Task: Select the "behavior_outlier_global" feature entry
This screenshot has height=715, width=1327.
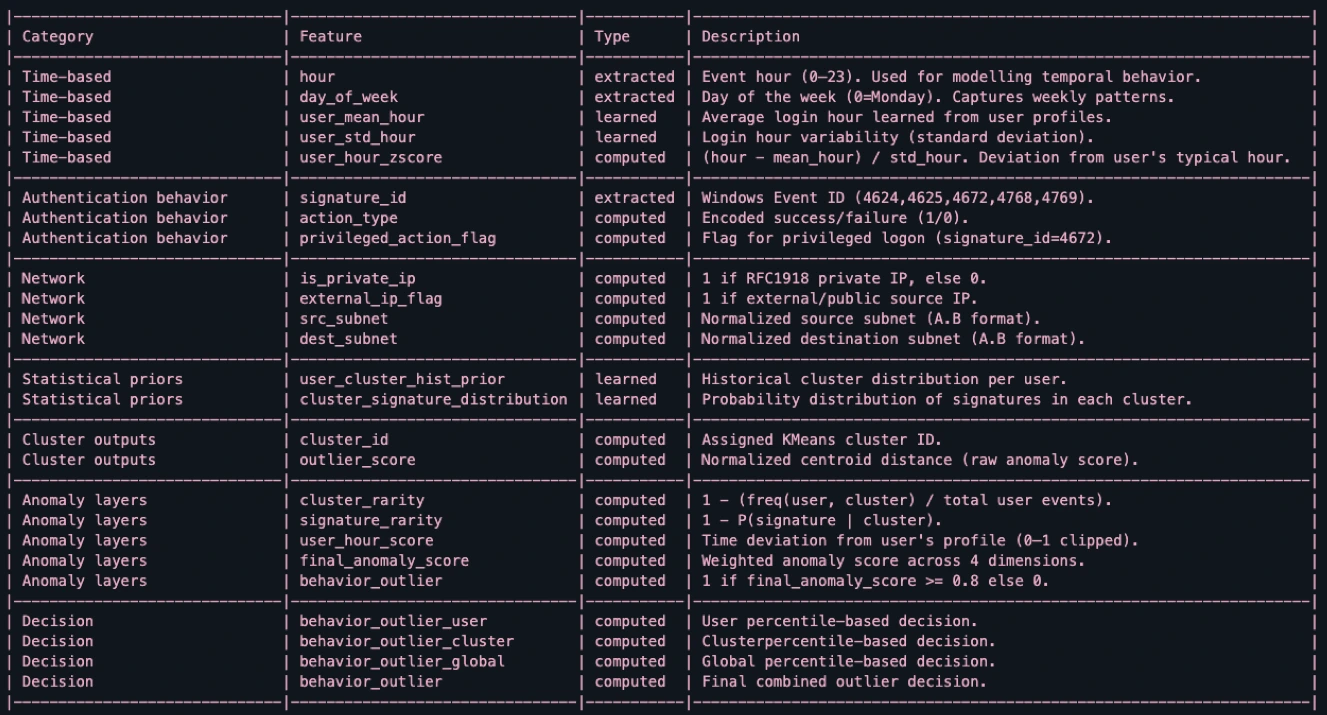Action: click(x=402, y=661)
